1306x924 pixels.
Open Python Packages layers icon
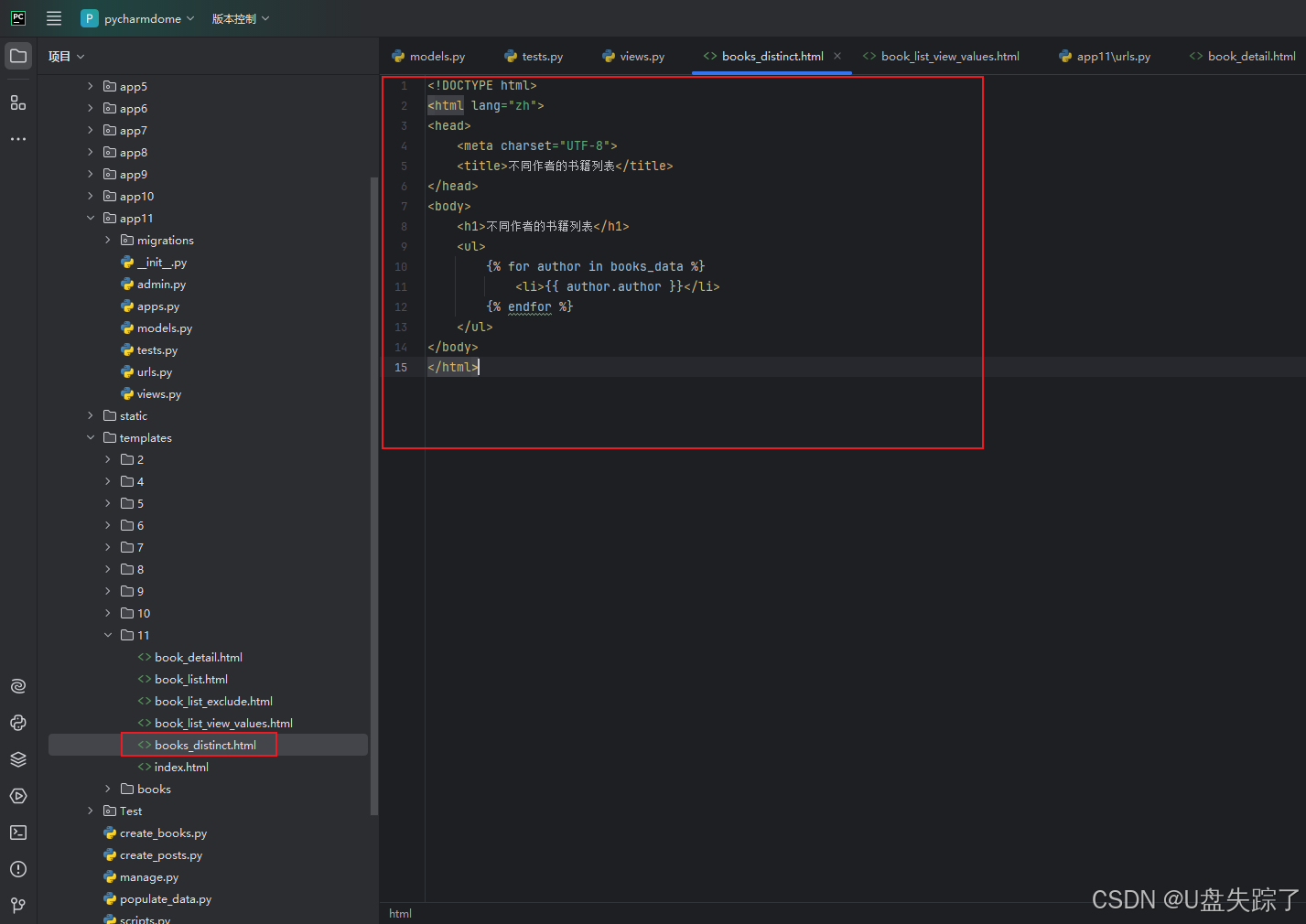(x=18, y=759)
